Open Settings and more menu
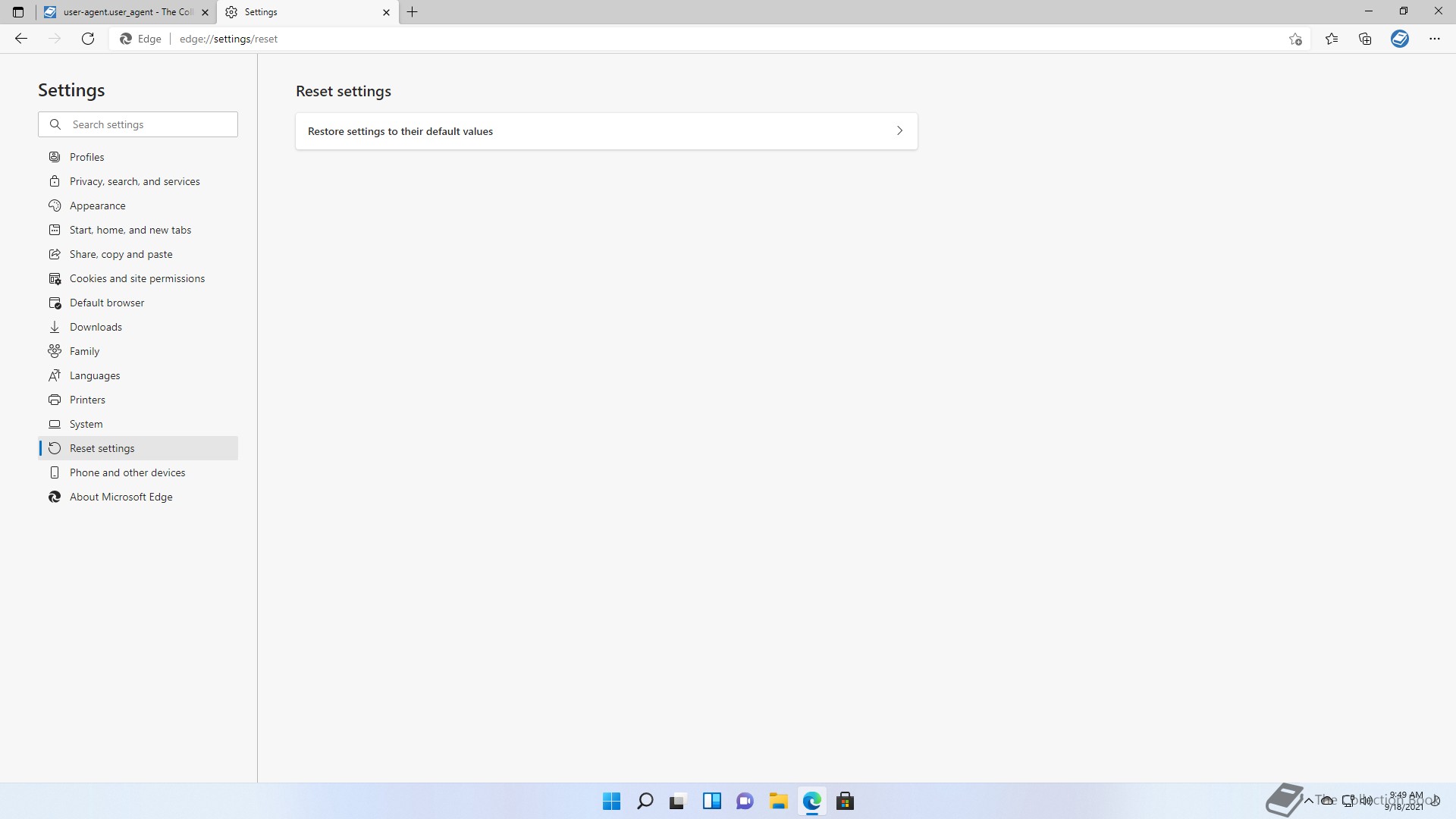 click(1435, 39)
